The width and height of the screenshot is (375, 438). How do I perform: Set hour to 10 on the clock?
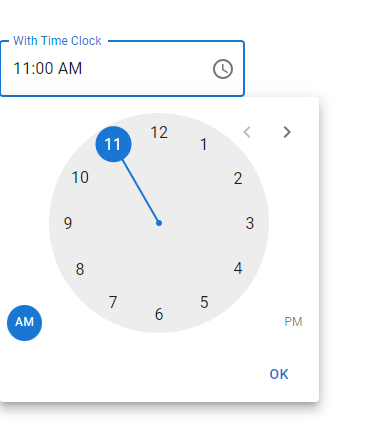tap(80, 177)
